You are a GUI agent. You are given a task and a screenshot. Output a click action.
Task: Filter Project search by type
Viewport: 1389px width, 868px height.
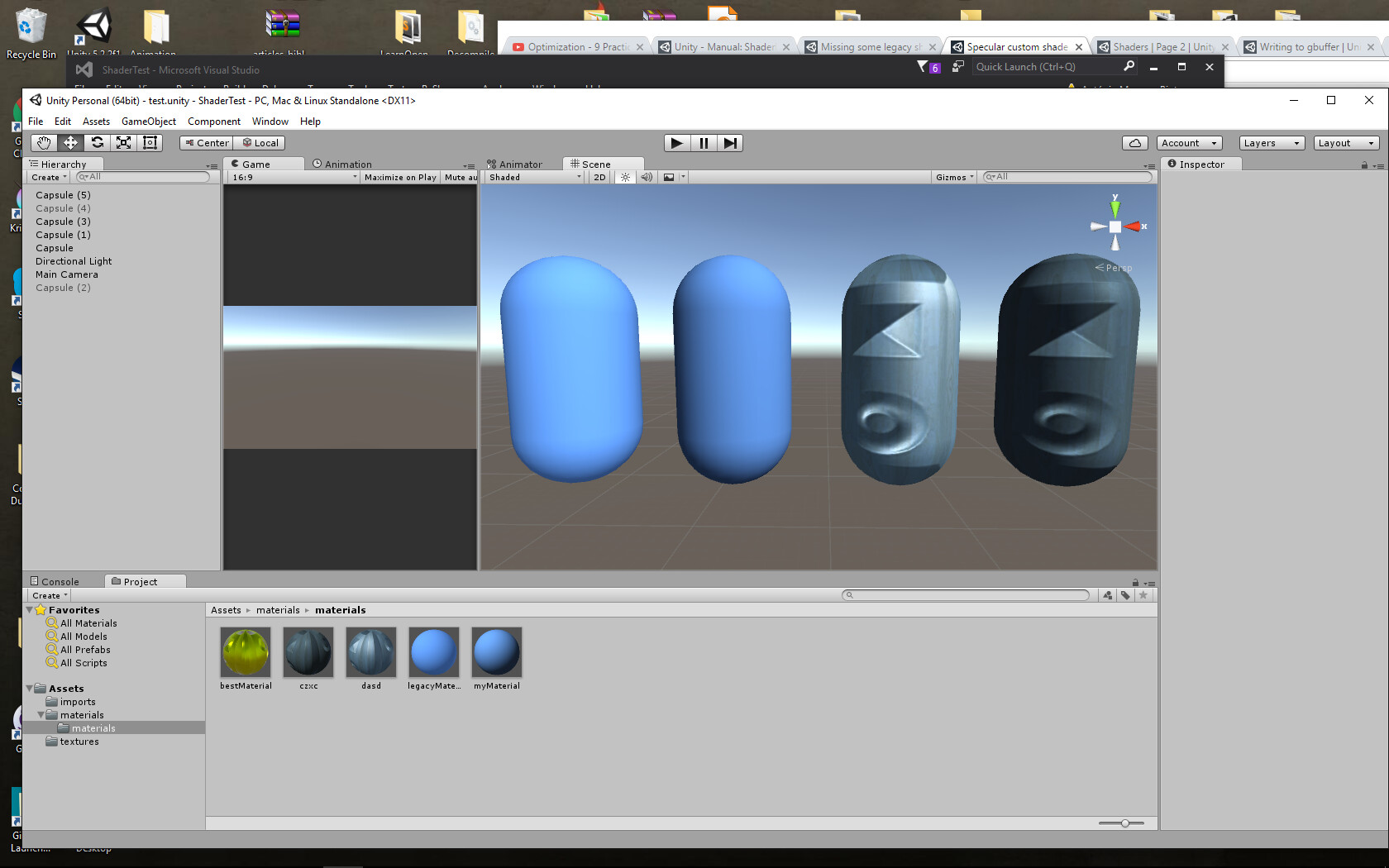click(1108, 594)
